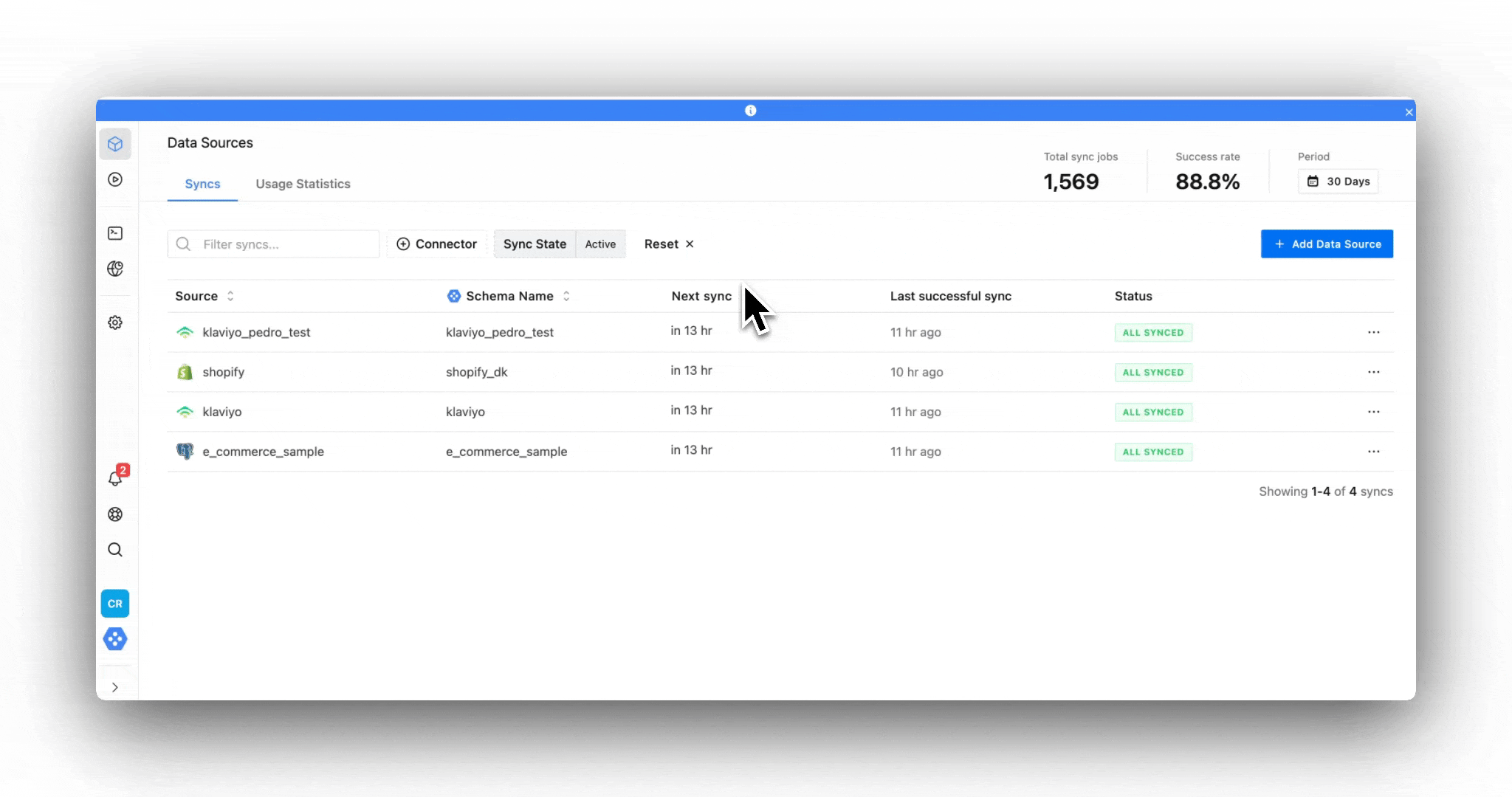
Task: Remove the Active Sync State filter via Reset
Action: (x=667, y=244)
